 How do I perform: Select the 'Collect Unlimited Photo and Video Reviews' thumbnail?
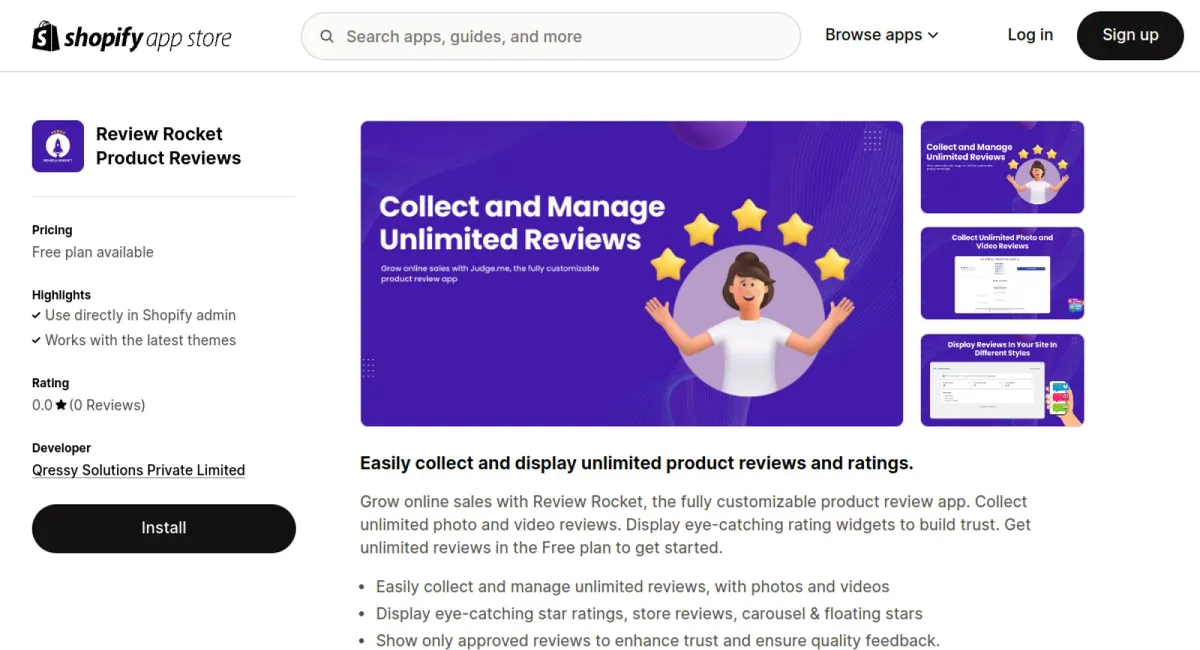[1001, 273]
